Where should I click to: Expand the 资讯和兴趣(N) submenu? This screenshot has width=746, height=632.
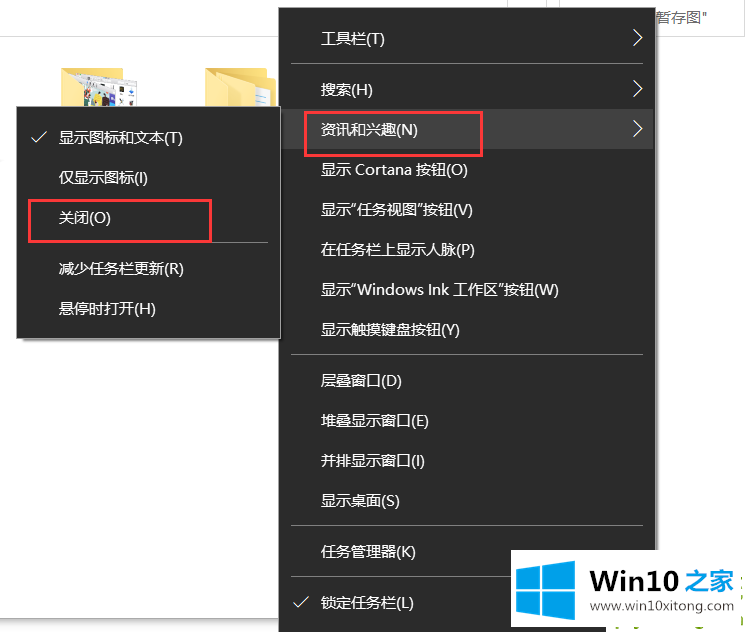coord(470,130)
